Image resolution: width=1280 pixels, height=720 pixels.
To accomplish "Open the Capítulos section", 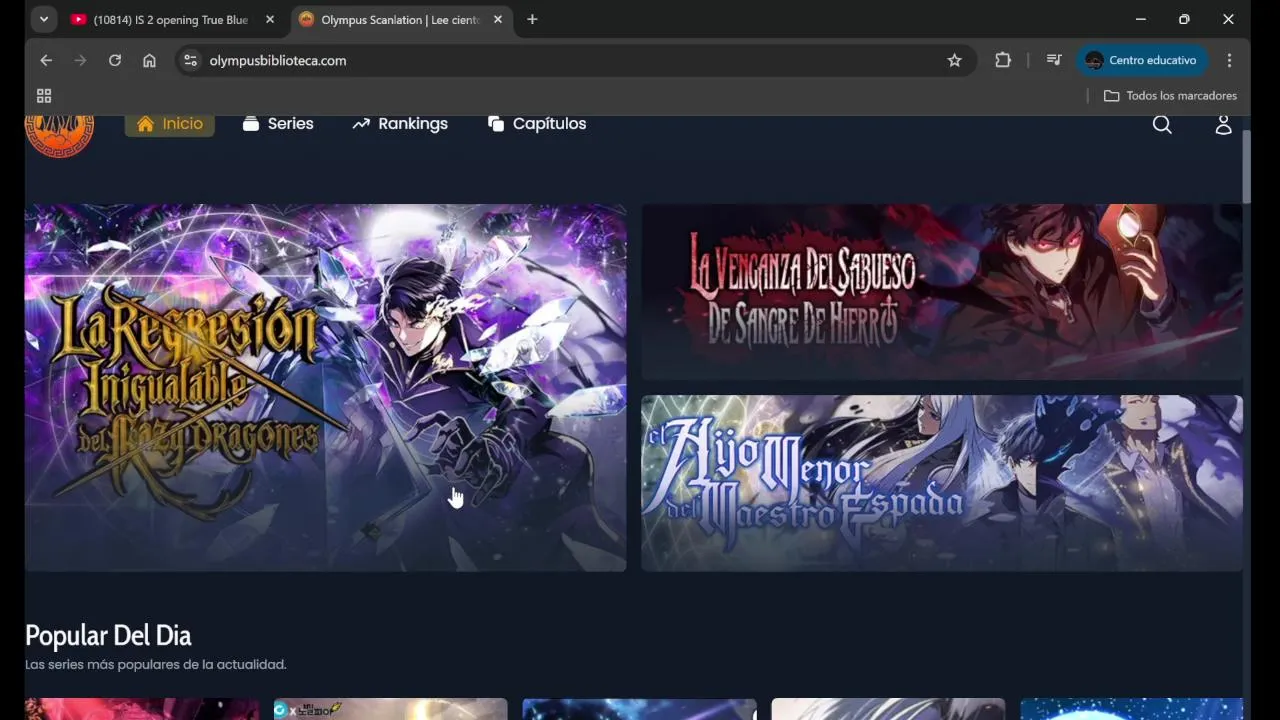I will click(x=537, y=124).
